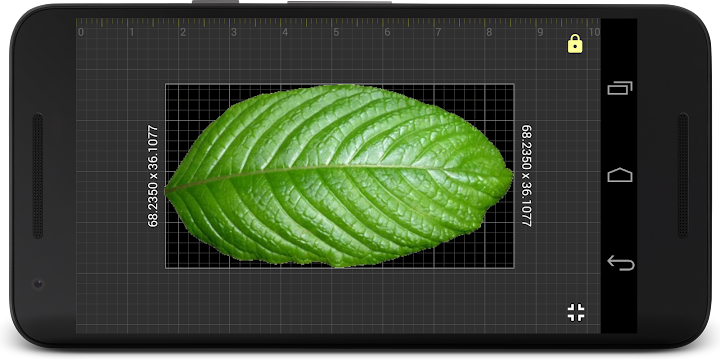Tap the Android back arrow
This screenshot has width=720, height=360.
click(x=620, y=263)
